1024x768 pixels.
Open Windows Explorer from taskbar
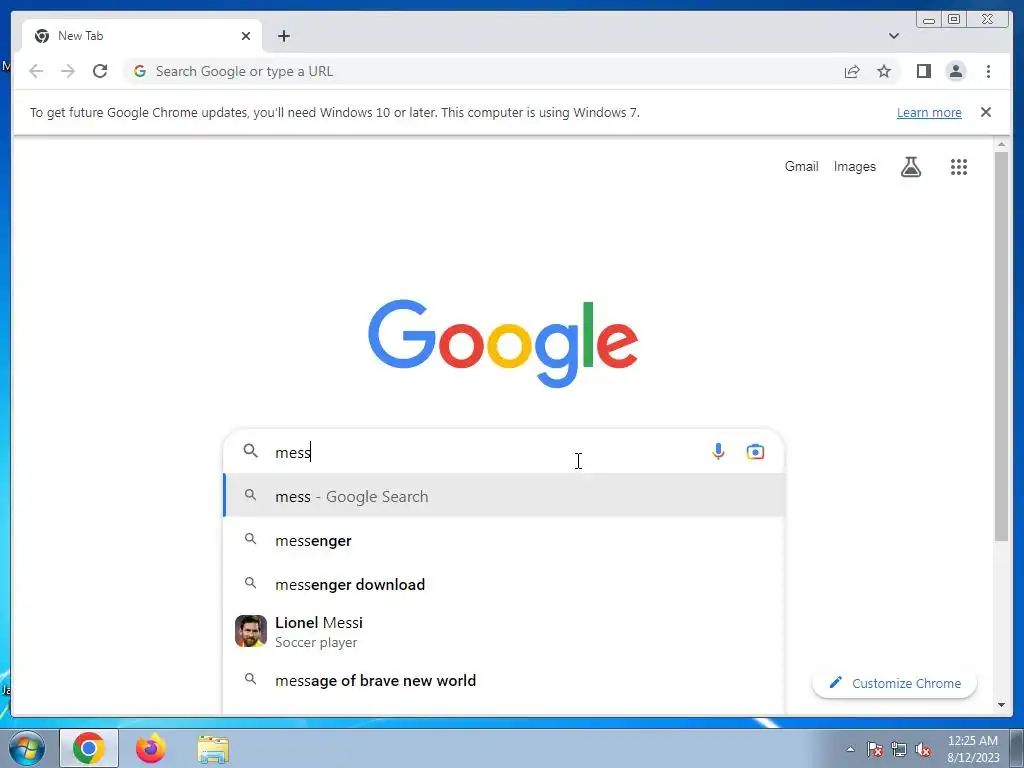click(x=214, y=749)
